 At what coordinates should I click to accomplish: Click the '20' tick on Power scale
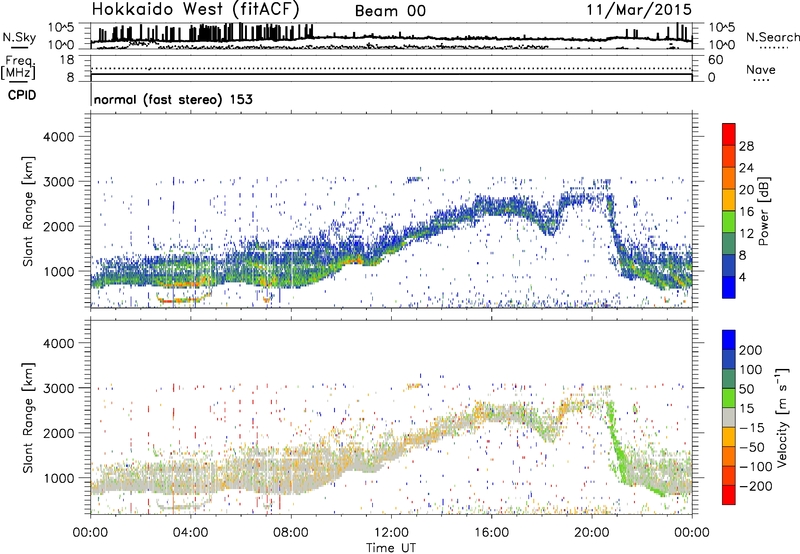pos(746,190)
